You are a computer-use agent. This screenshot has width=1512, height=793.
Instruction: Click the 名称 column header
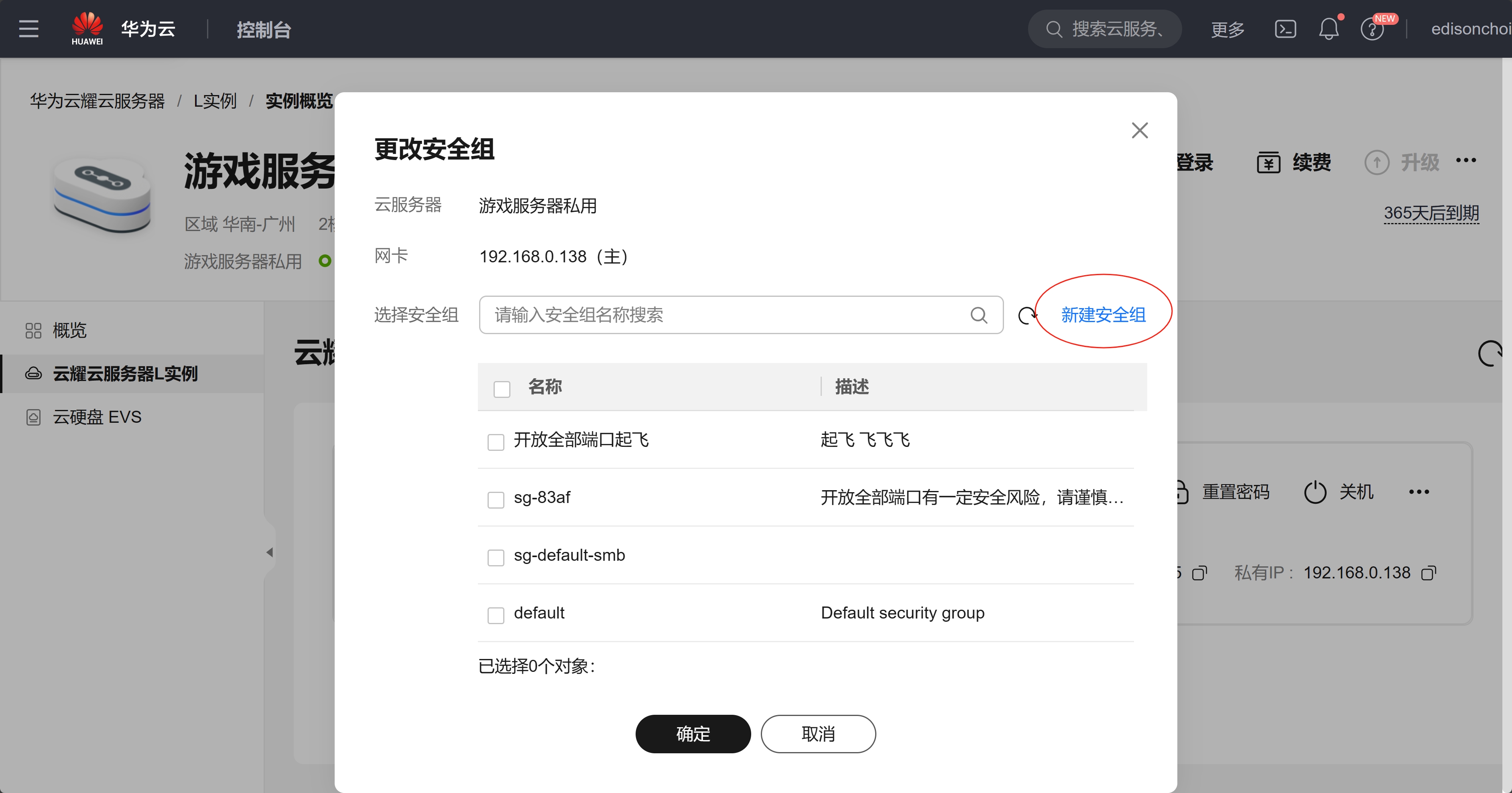(x=545, y=387)
